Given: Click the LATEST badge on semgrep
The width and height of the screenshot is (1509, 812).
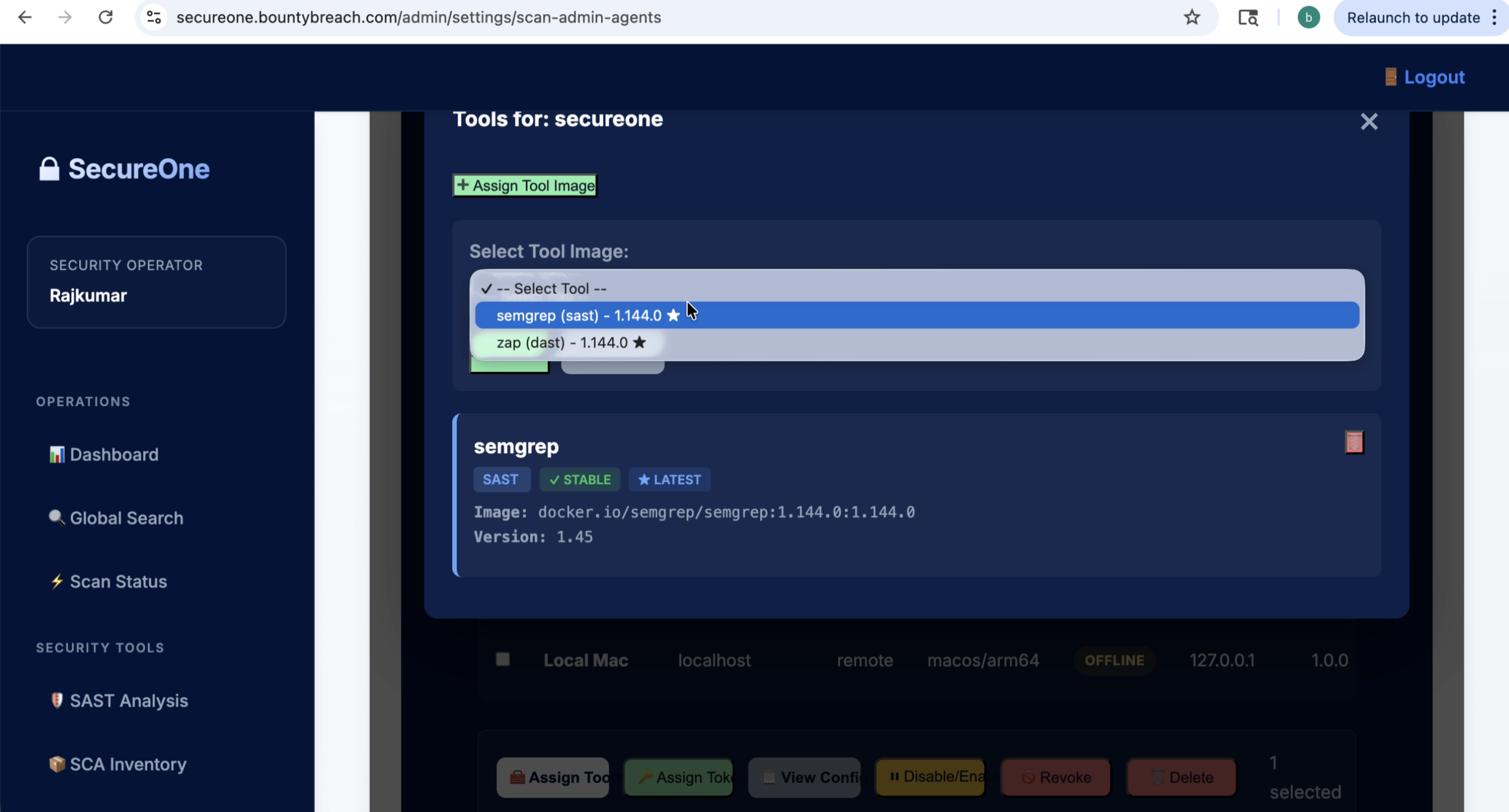Looking at the screenshot, I should 670,480.
